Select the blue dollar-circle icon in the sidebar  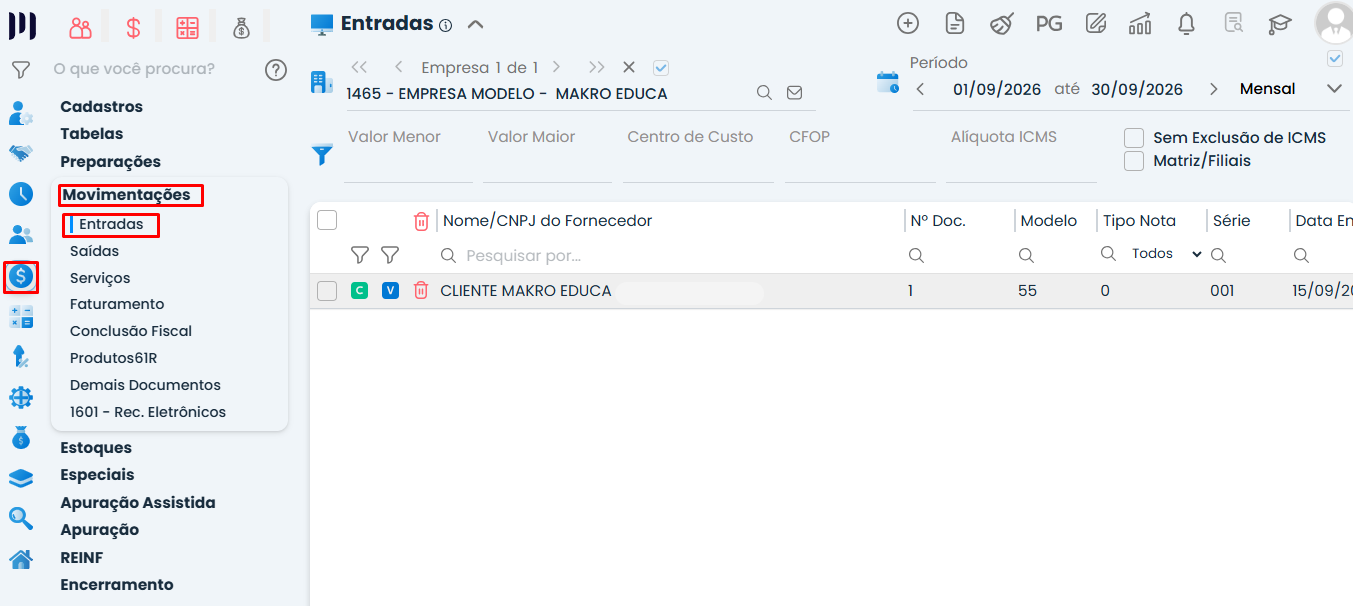[x=21, y=276]
